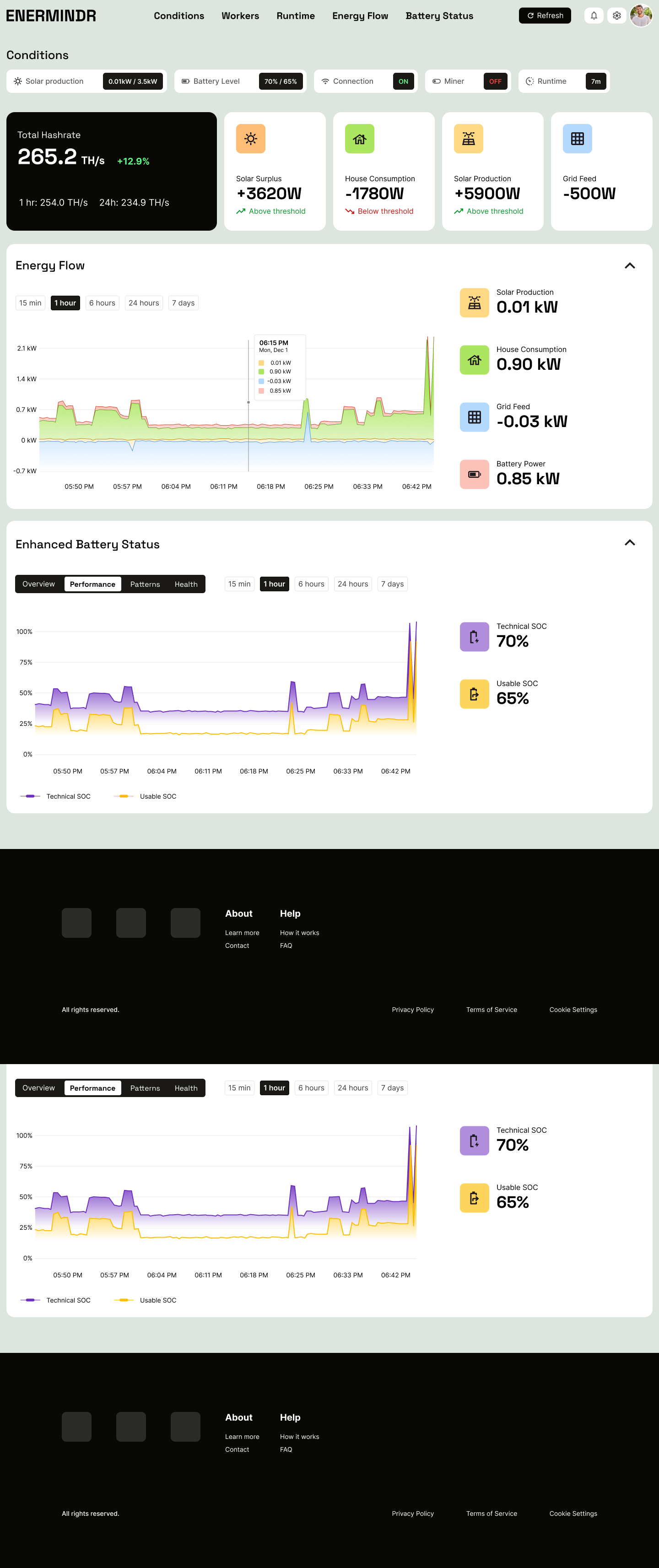Click the 0.01 kW Solar Production icon
This screenshot has width=659, height=1568.
[475, 303]
